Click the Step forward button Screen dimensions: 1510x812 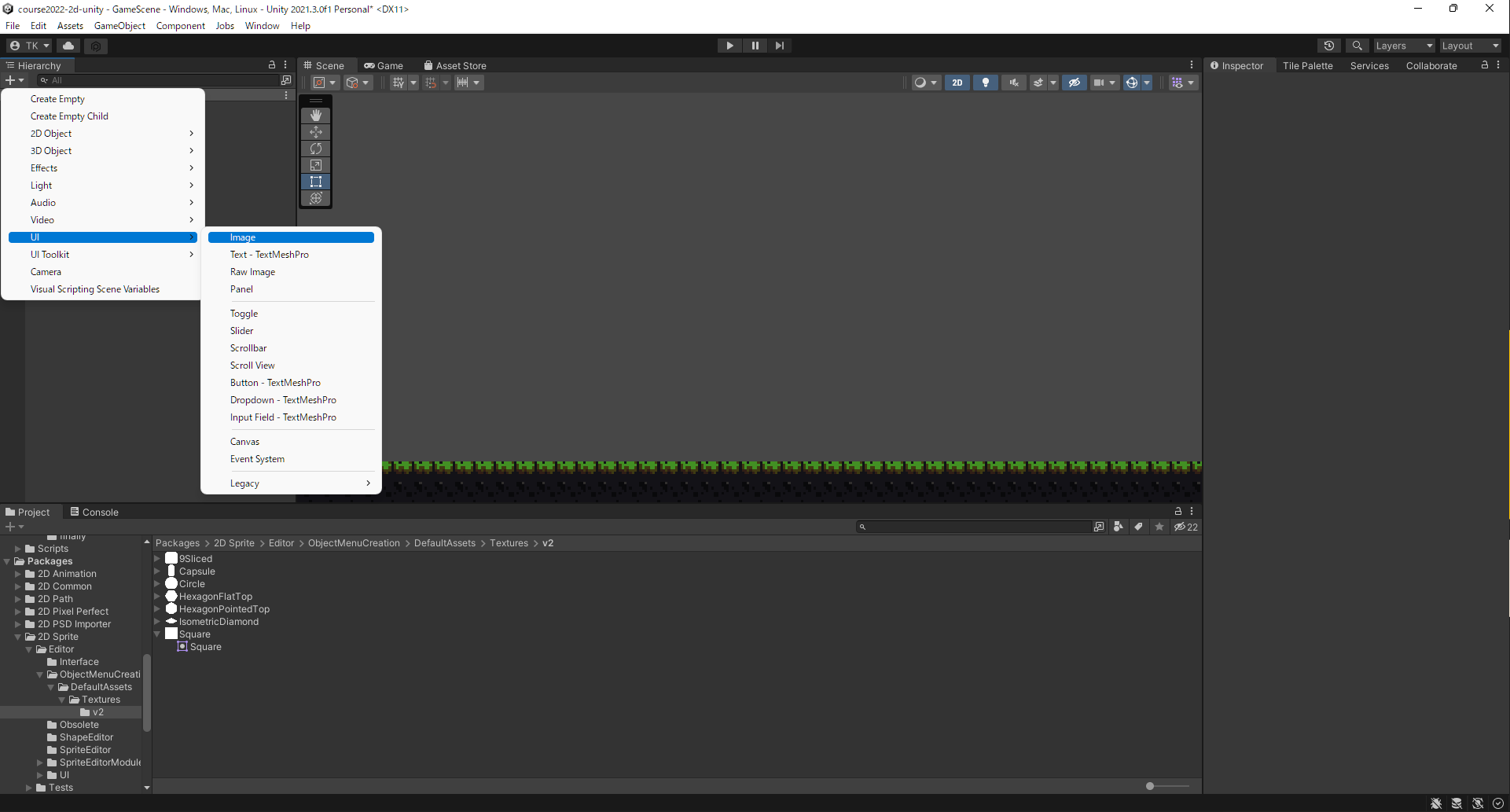click(779, 46)
